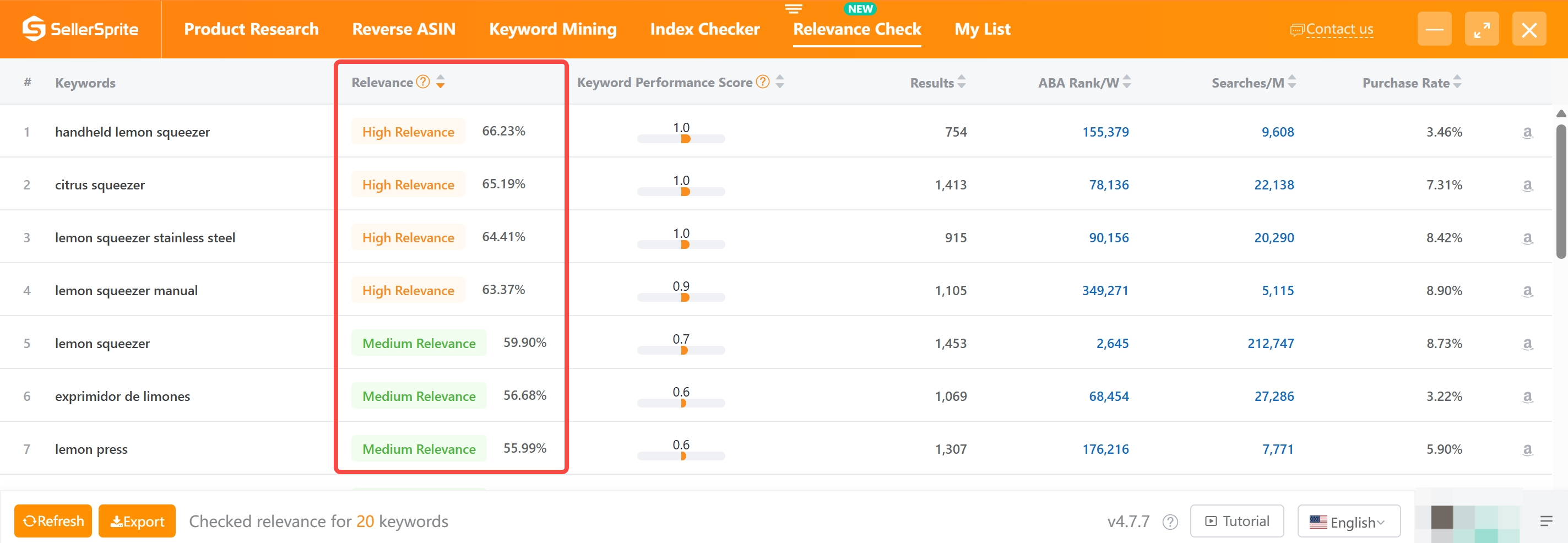Sort the ABA Rank/W column
Image resolution: width=1568 pixels, height=543 pixels.
[x=1127, y=82]
